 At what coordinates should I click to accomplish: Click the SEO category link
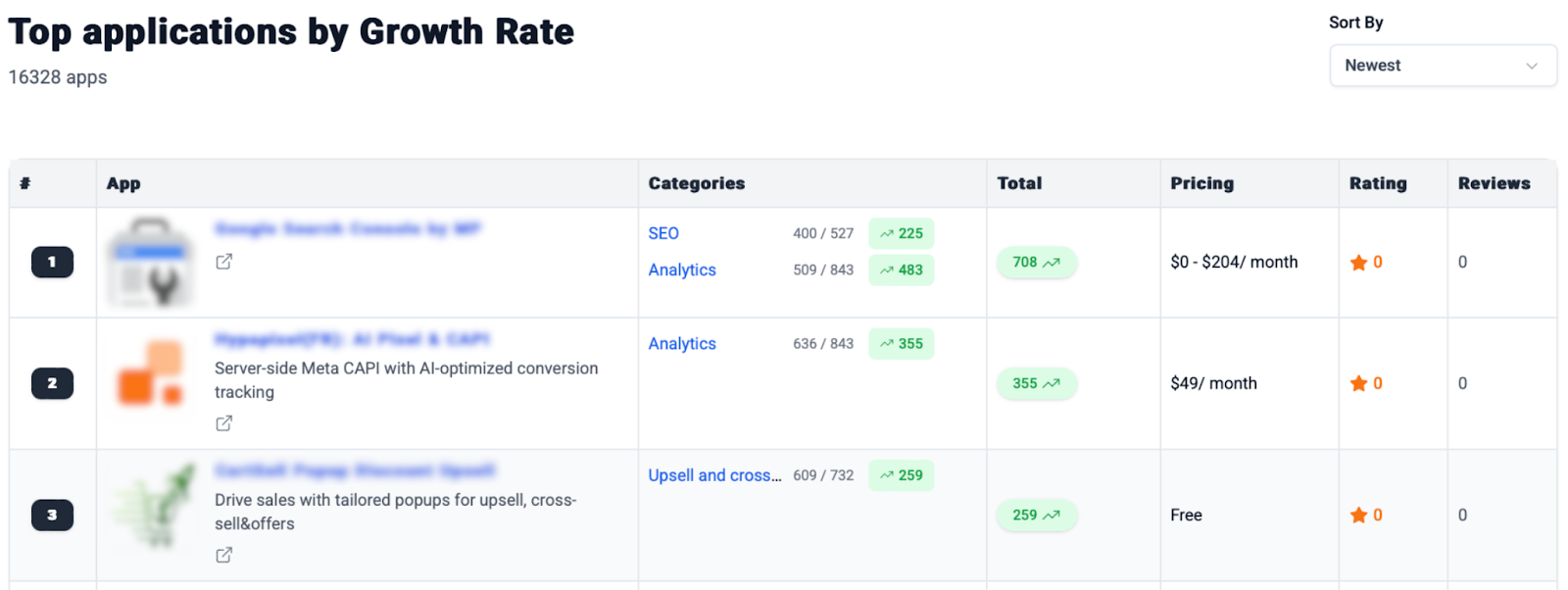[x=663, y=233]
